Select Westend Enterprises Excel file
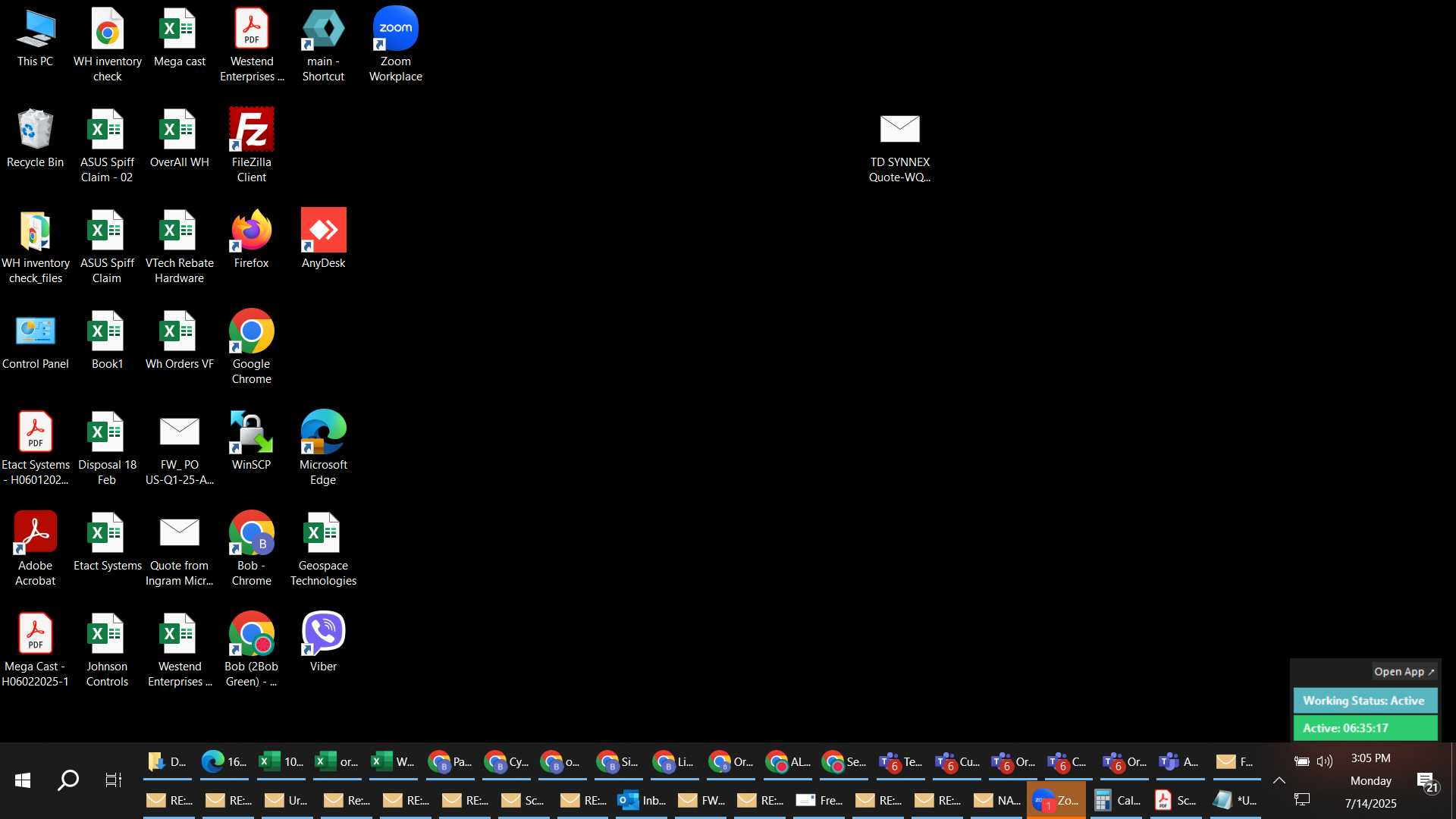The image size is (1456, 819). point(179,650)
